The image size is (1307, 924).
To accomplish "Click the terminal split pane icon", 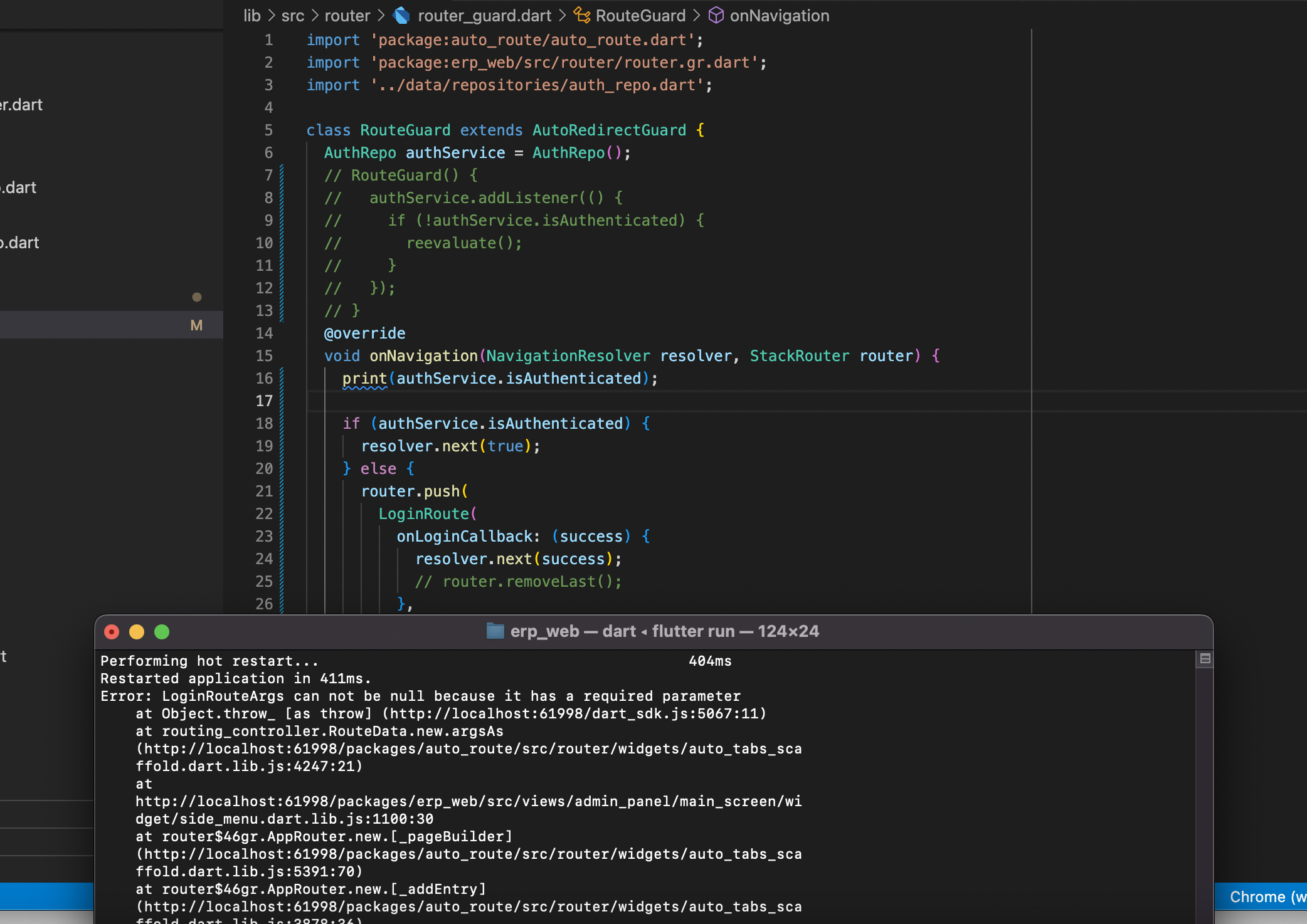I will pyautogui.click(x=1205, y=659).
